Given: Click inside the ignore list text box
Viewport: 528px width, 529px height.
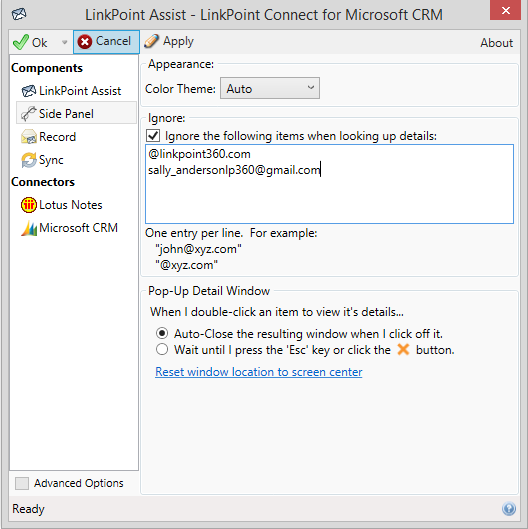Looking at the screenshot, I should click(329, 184).
